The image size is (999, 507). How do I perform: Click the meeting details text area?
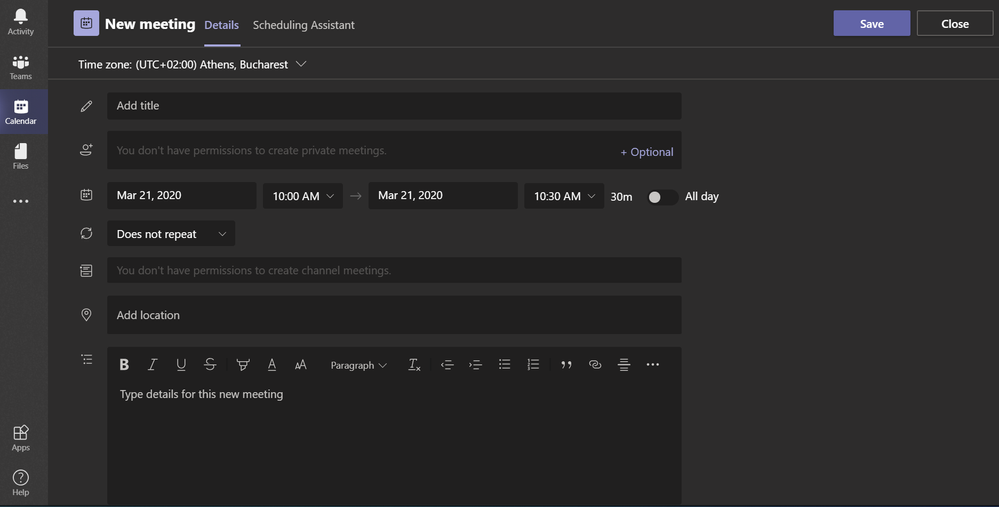click(394, 443)
